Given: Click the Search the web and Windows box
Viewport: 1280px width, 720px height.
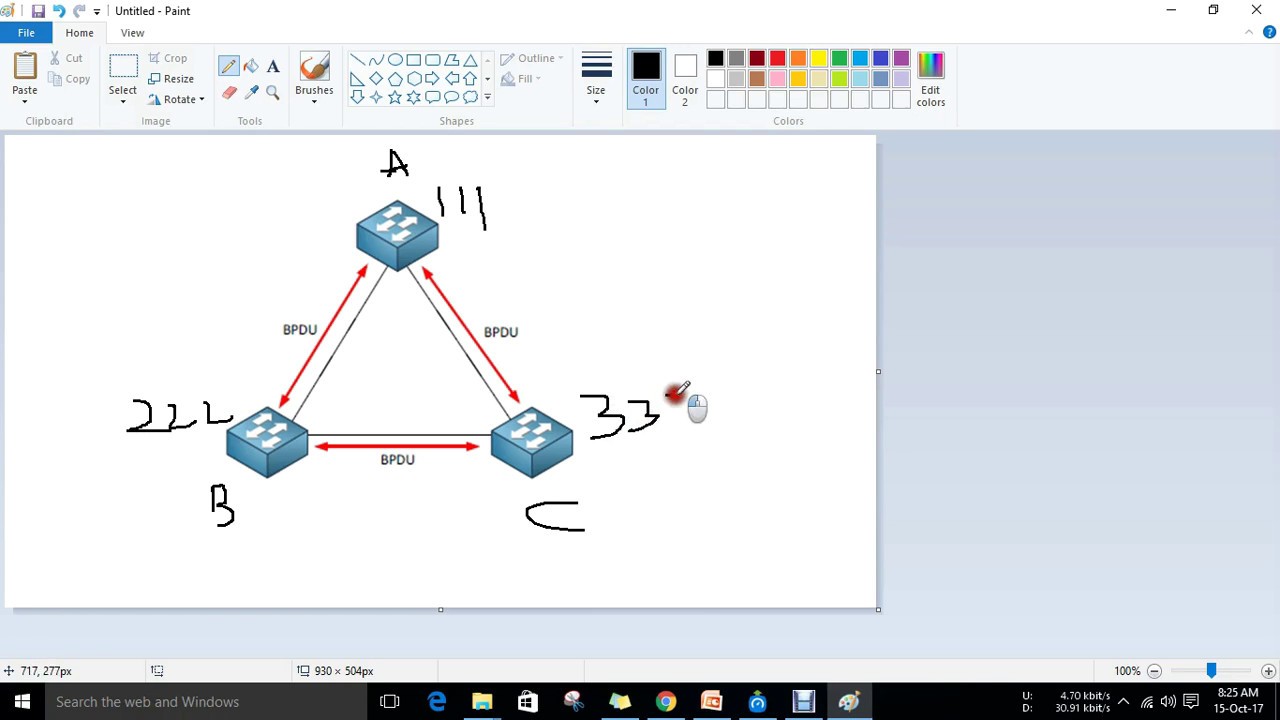Looking at the screenshot, I should coord(206,702).
